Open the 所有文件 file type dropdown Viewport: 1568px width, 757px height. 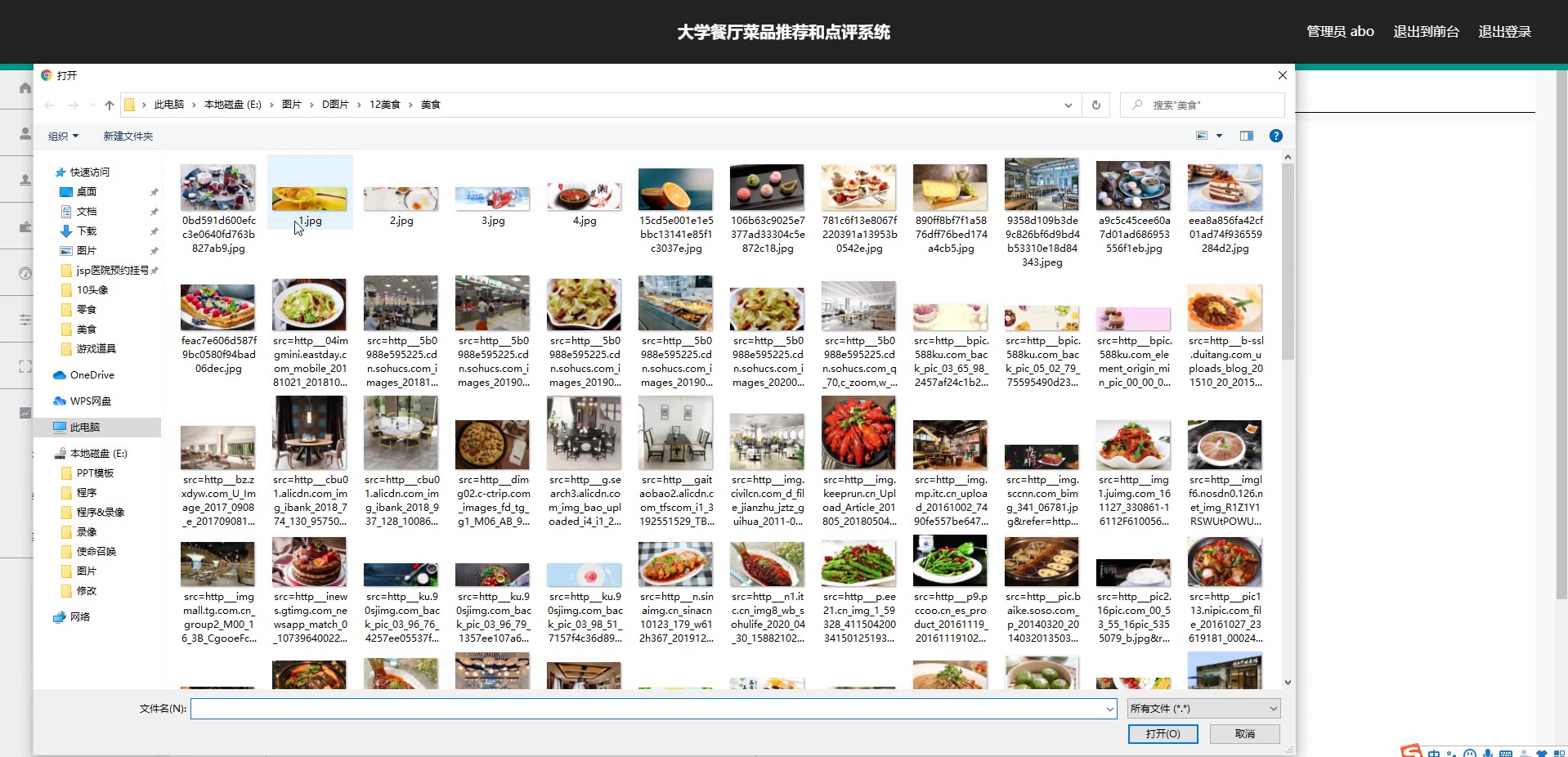(1203, 709)
